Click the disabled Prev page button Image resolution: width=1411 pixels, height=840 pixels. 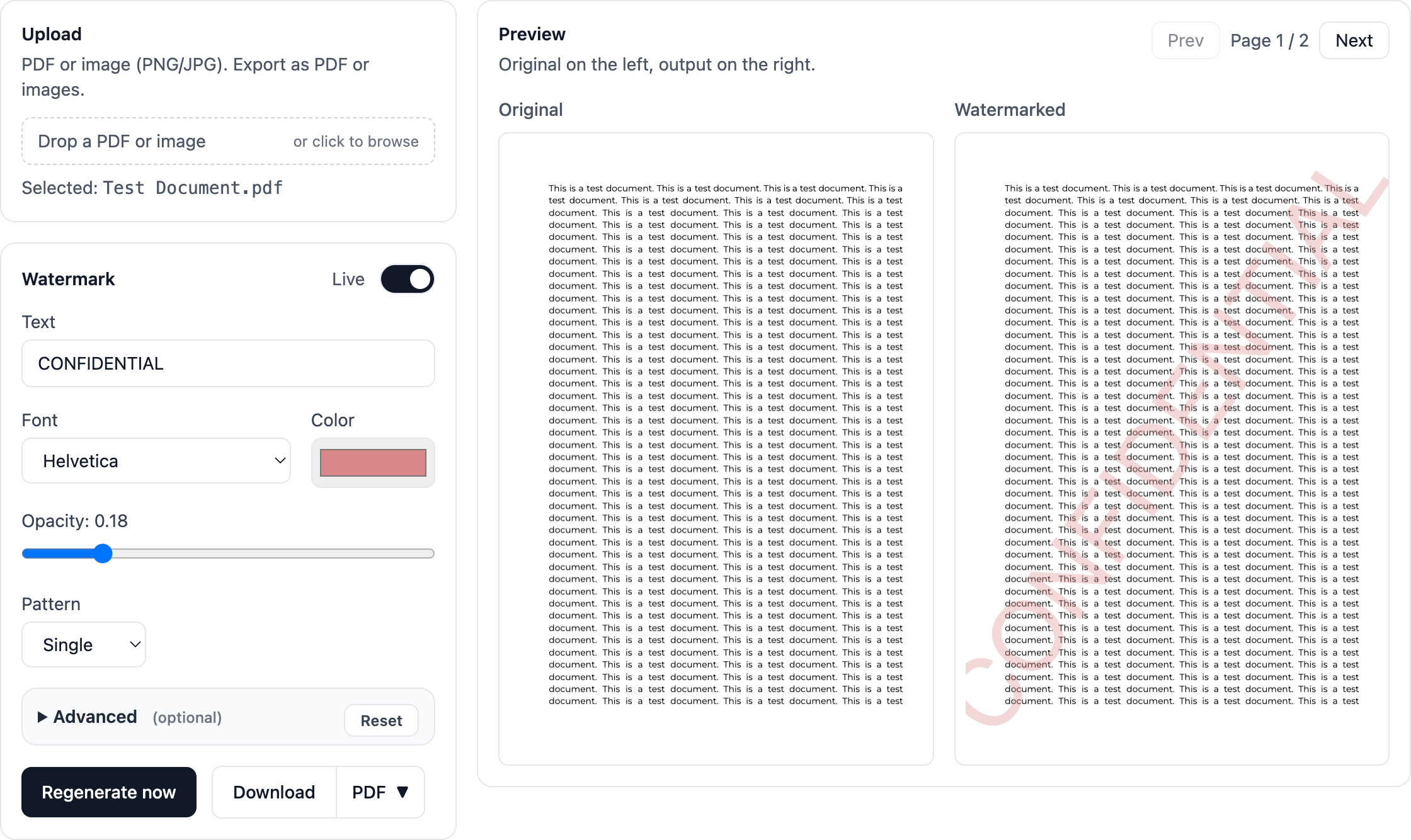pos(1185,40)
